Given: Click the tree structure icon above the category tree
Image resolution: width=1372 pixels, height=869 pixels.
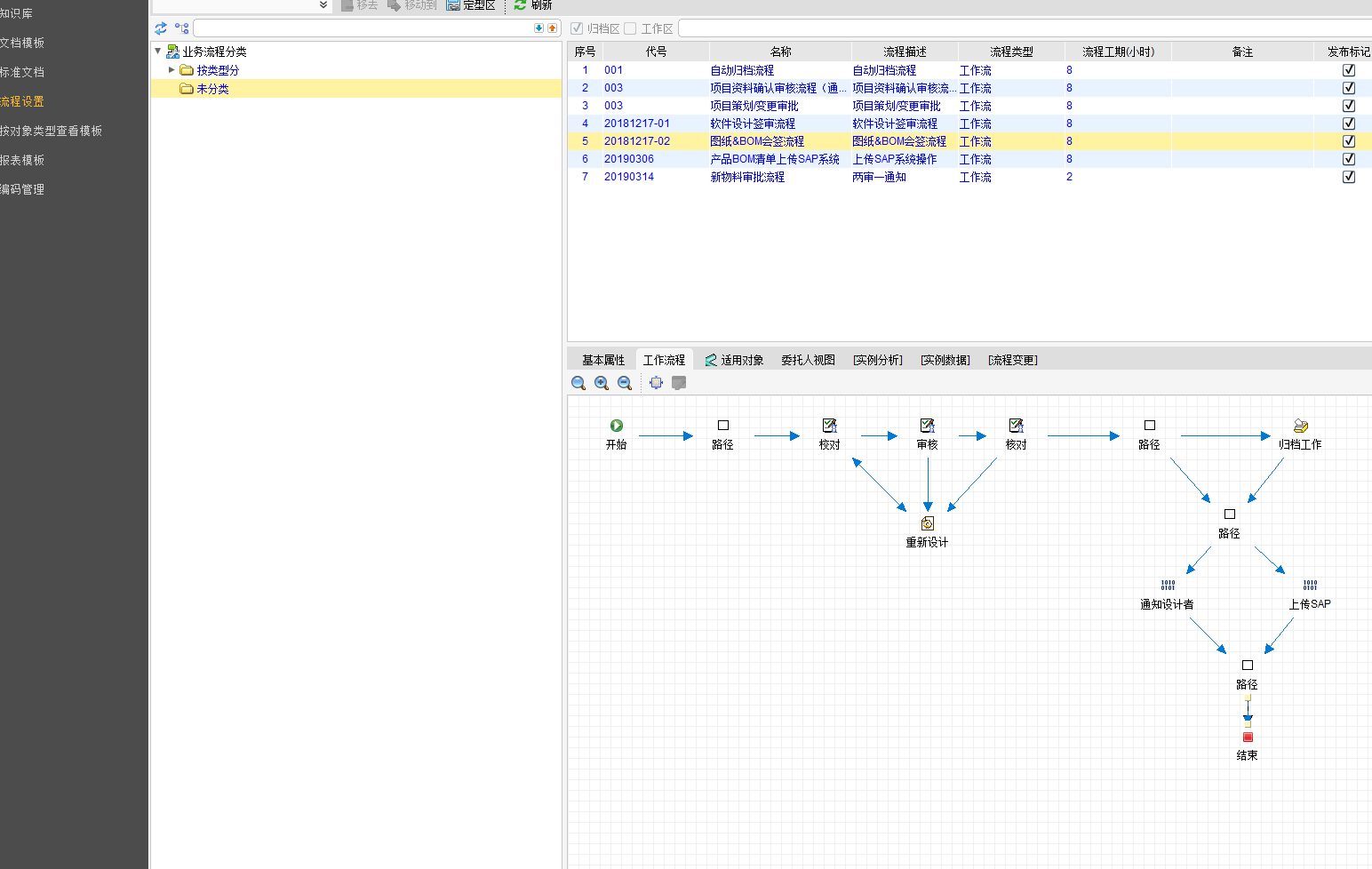Looking at the screenshot, I should [x=182, y=28].
